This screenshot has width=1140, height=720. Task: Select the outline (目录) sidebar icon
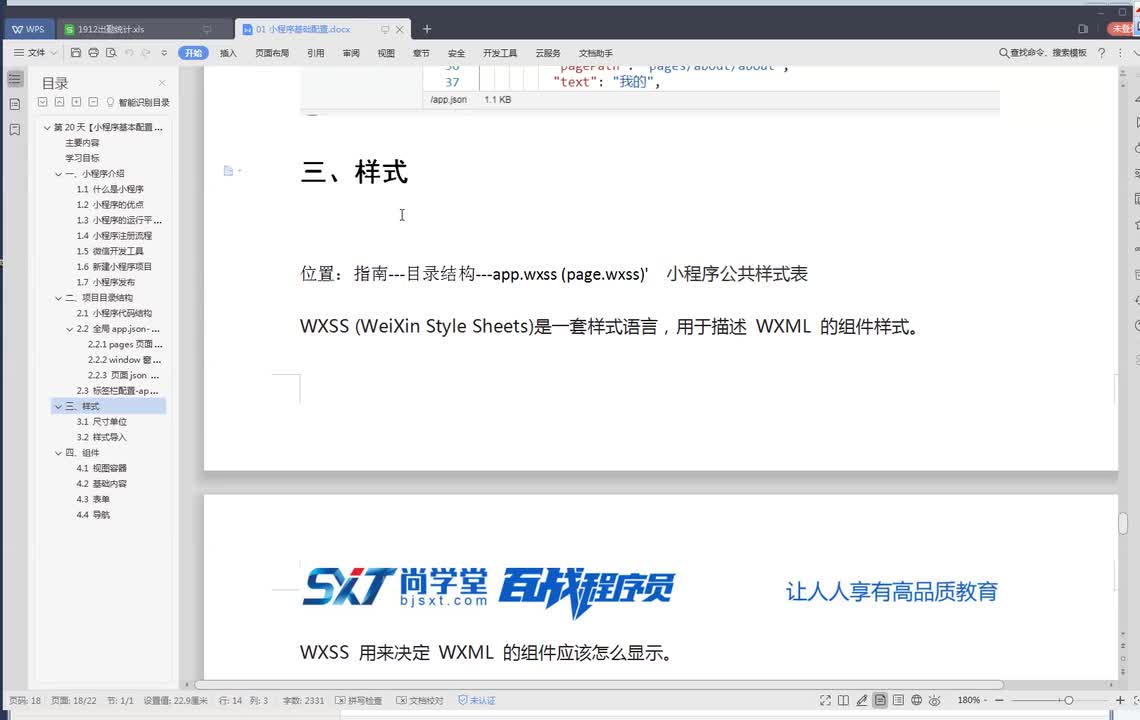click(15, 79)
